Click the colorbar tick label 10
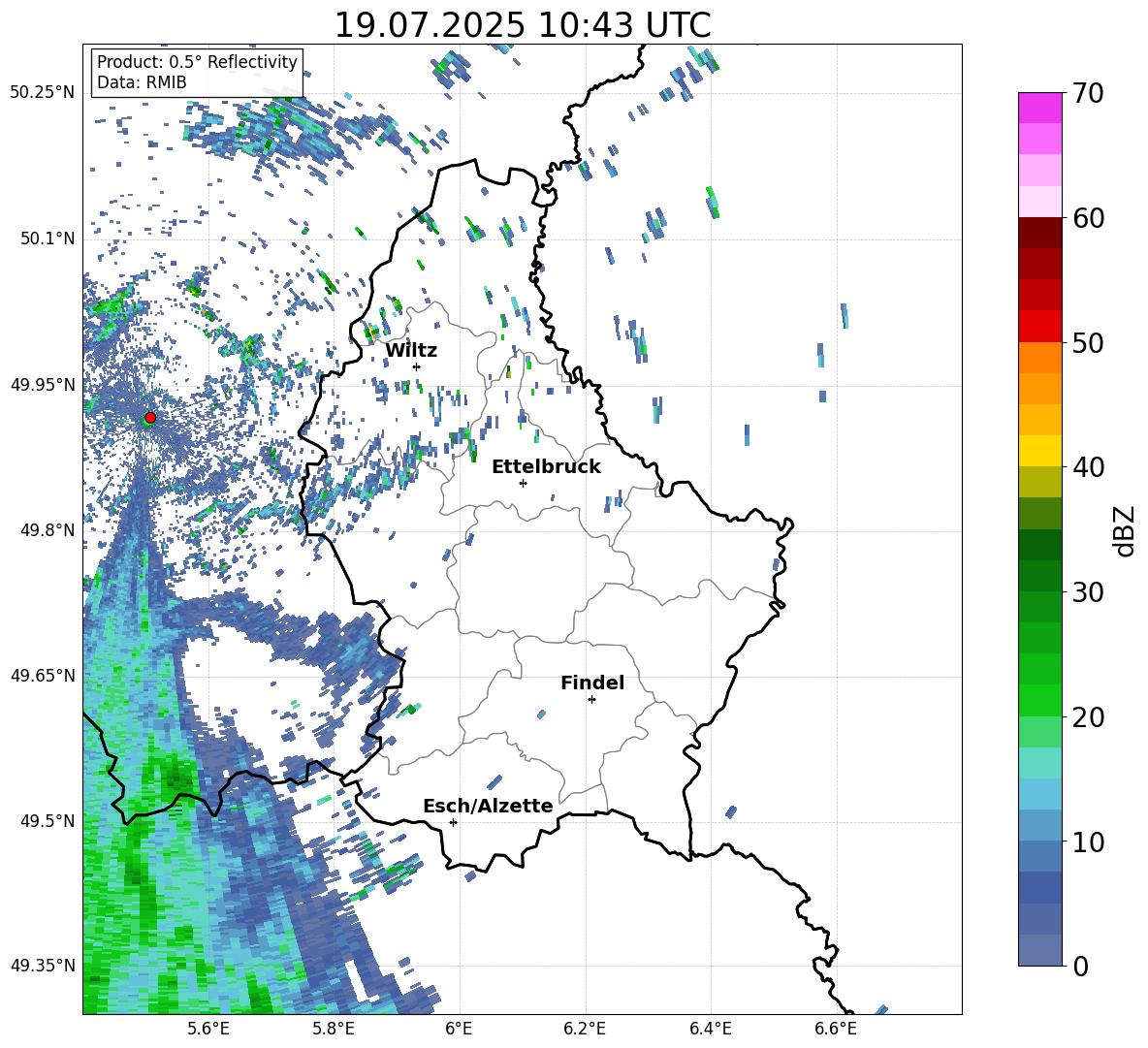This screenshot has width=1148, height=1048. [x=1088, y=842]
